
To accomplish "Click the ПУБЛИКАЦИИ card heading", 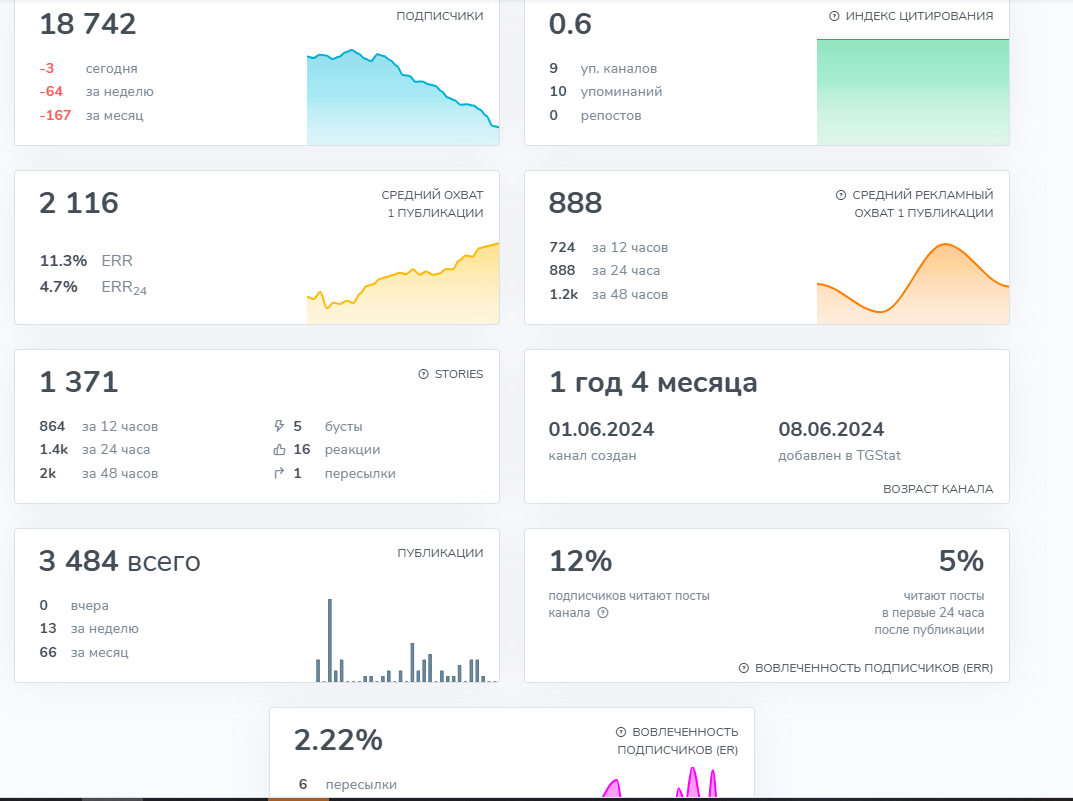I will pos(440,553).
